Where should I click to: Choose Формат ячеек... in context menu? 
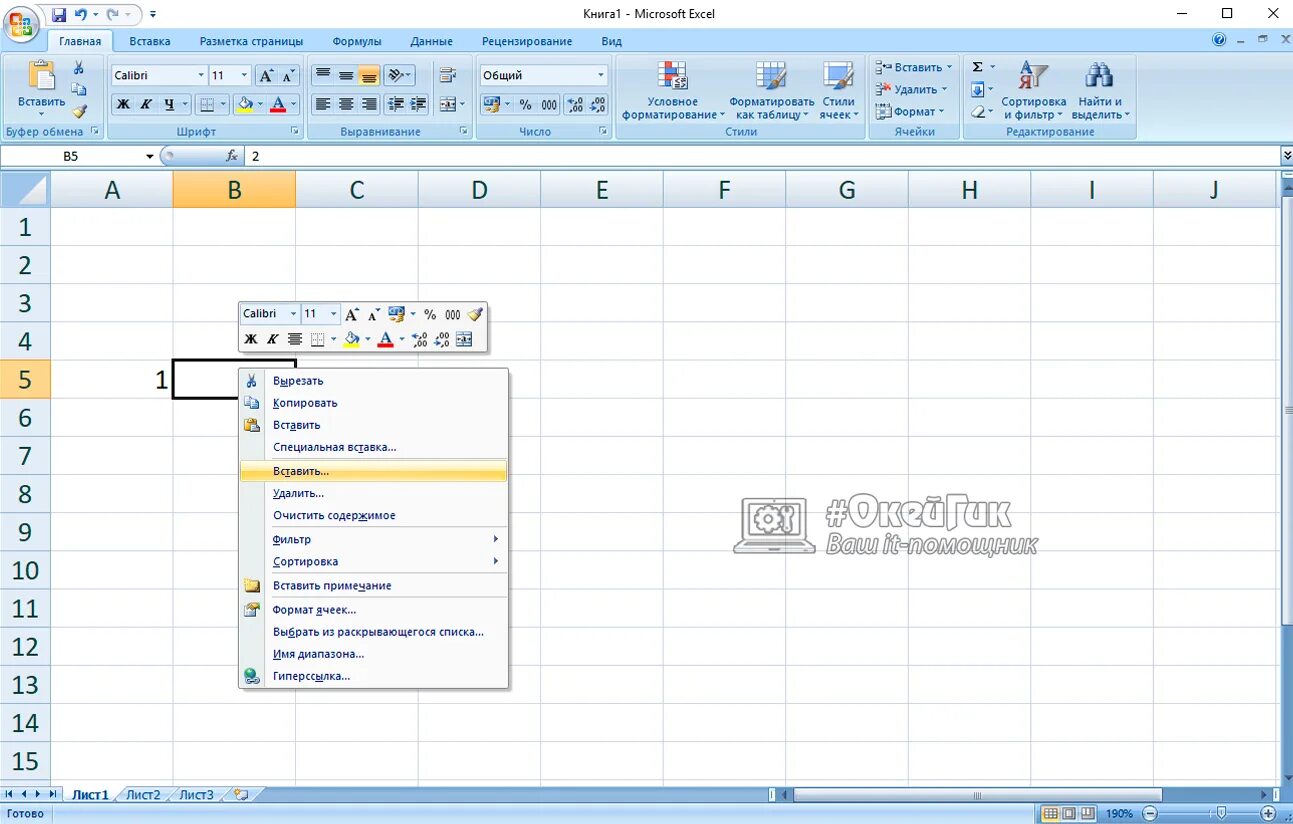(x=374, y=610)
